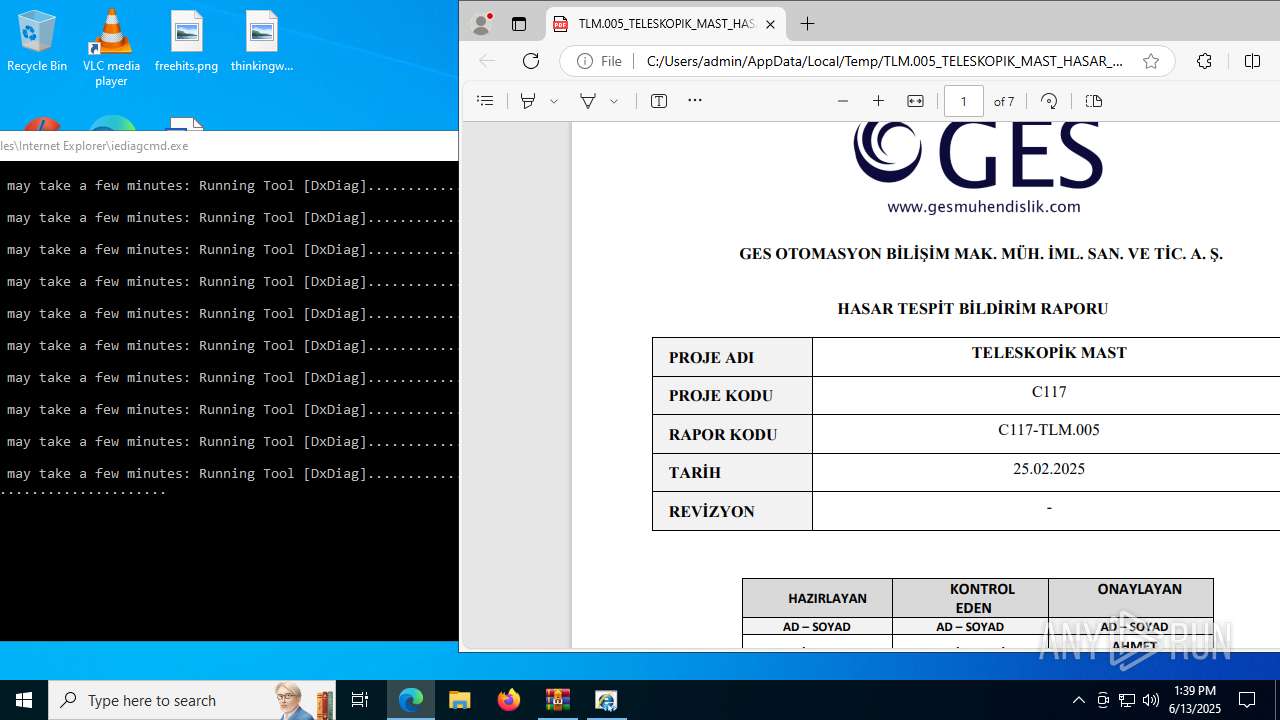The width and height of the screenshot is (1280, 720).
Task: Click the taskbar search box
Action: [x=192, y=700]
